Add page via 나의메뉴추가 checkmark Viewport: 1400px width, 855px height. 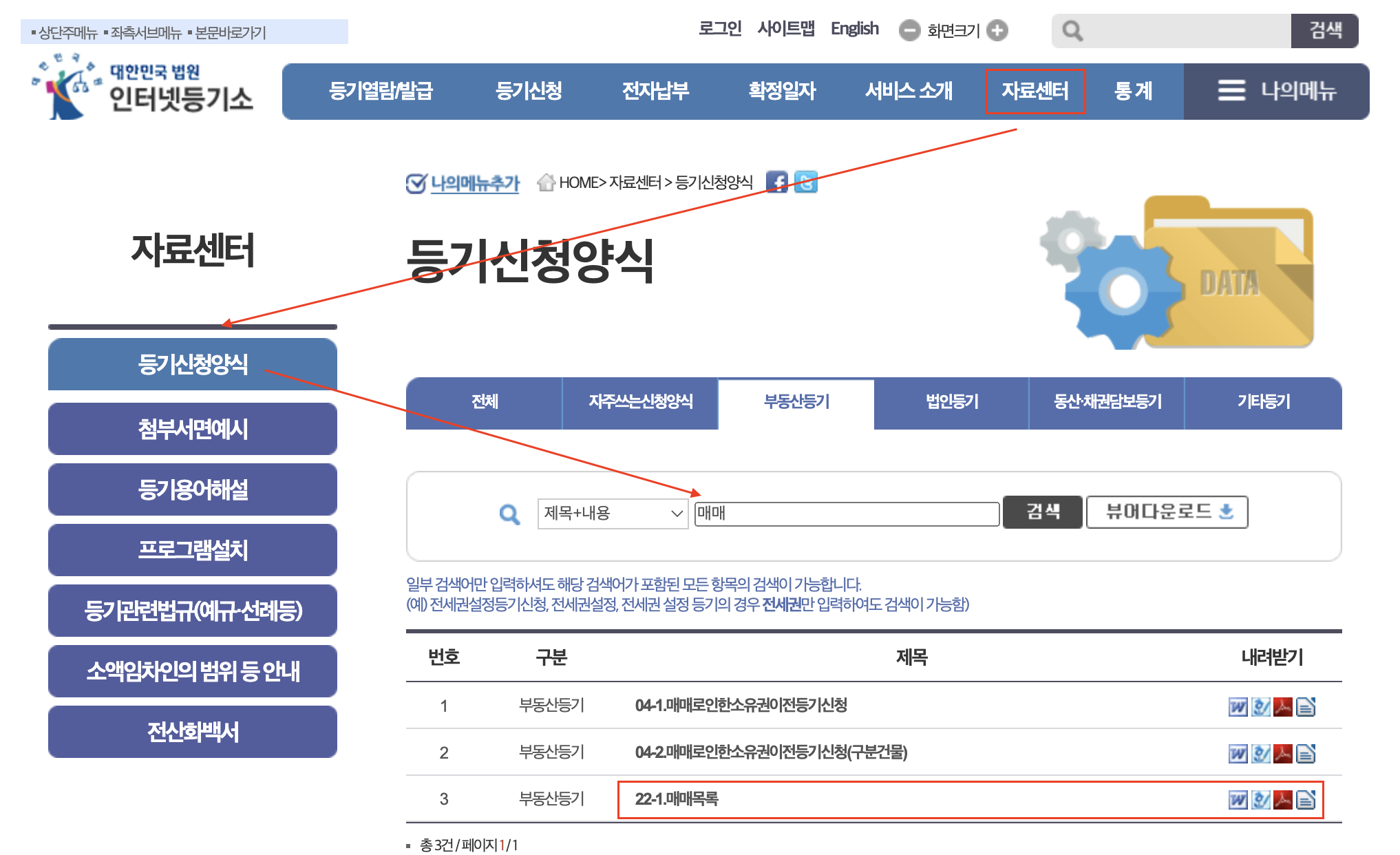[416, 183]
